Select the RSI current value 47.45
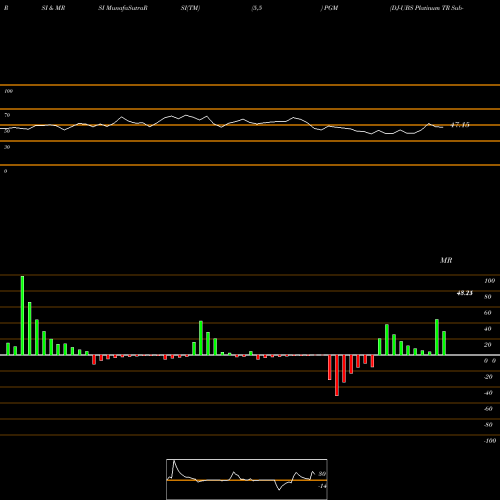This screenshot has height=500, width=500. pyautogui.click(x=460, y=125)
